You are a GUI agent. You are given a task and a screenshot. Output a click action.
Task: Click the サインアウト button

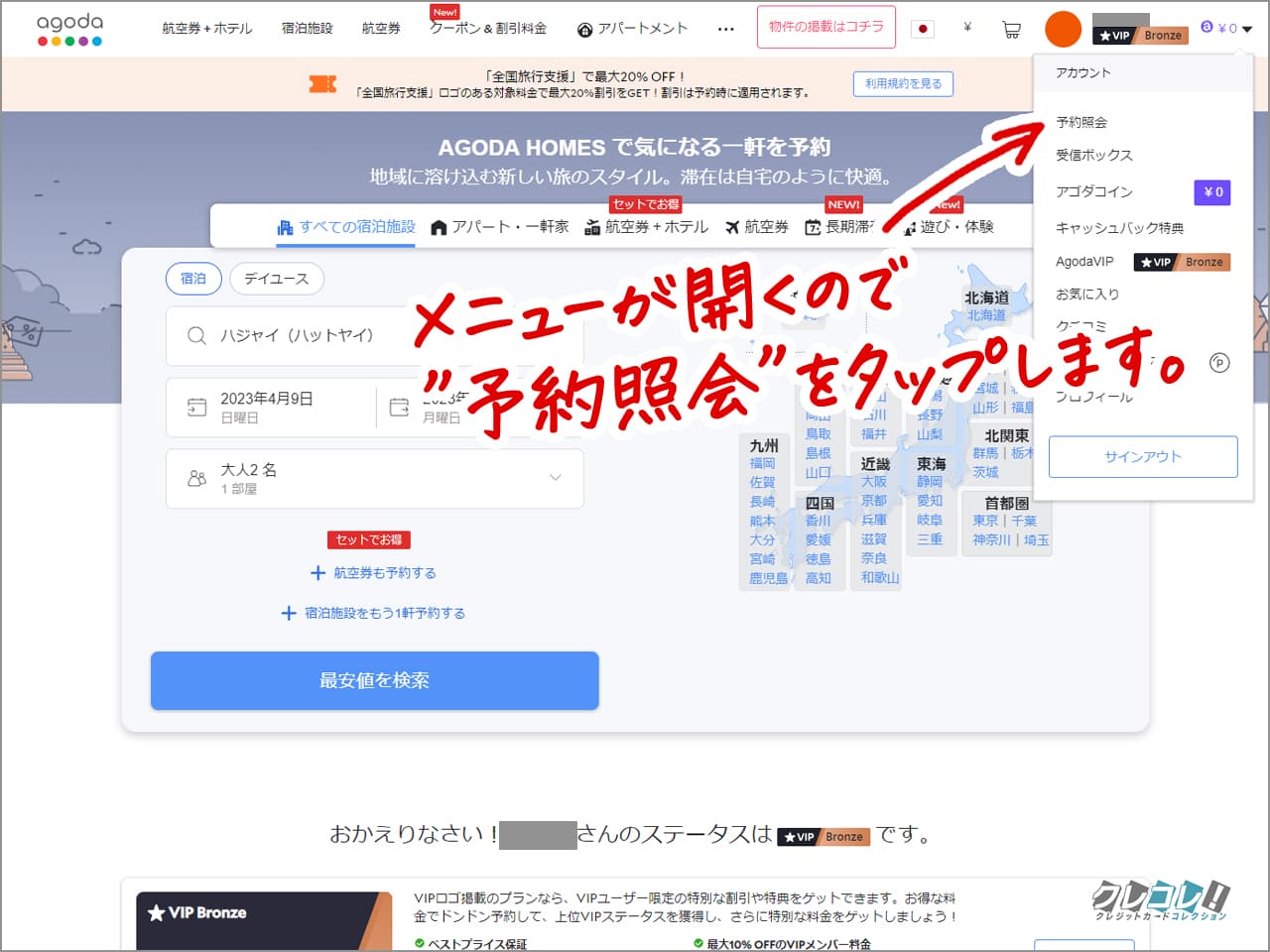pyautogui.click(x=1143, y=457)
